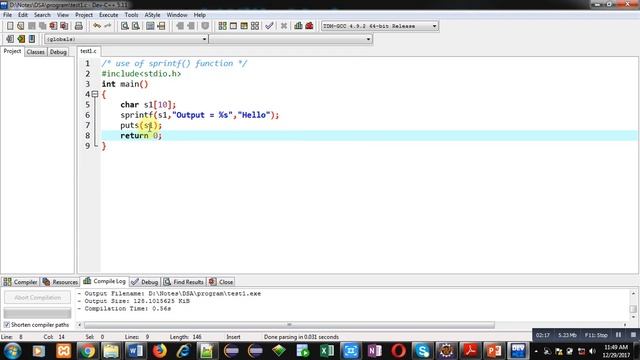
Task: Open Skype from the taskbar
Action: [422, 351]
